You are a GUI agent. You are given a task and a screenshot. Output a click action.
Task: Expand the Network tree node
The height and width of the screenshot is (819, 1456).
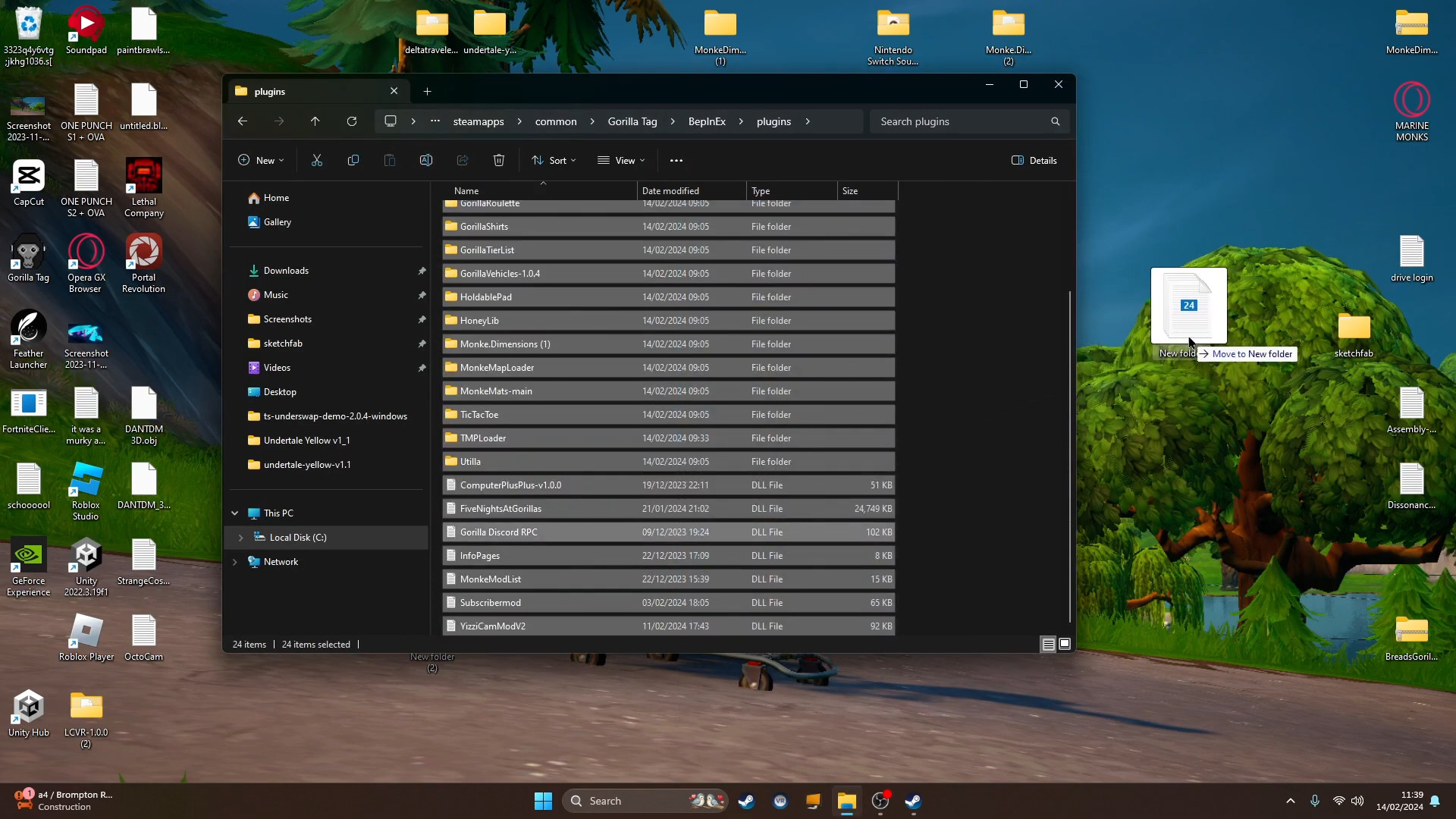(235, 562)
